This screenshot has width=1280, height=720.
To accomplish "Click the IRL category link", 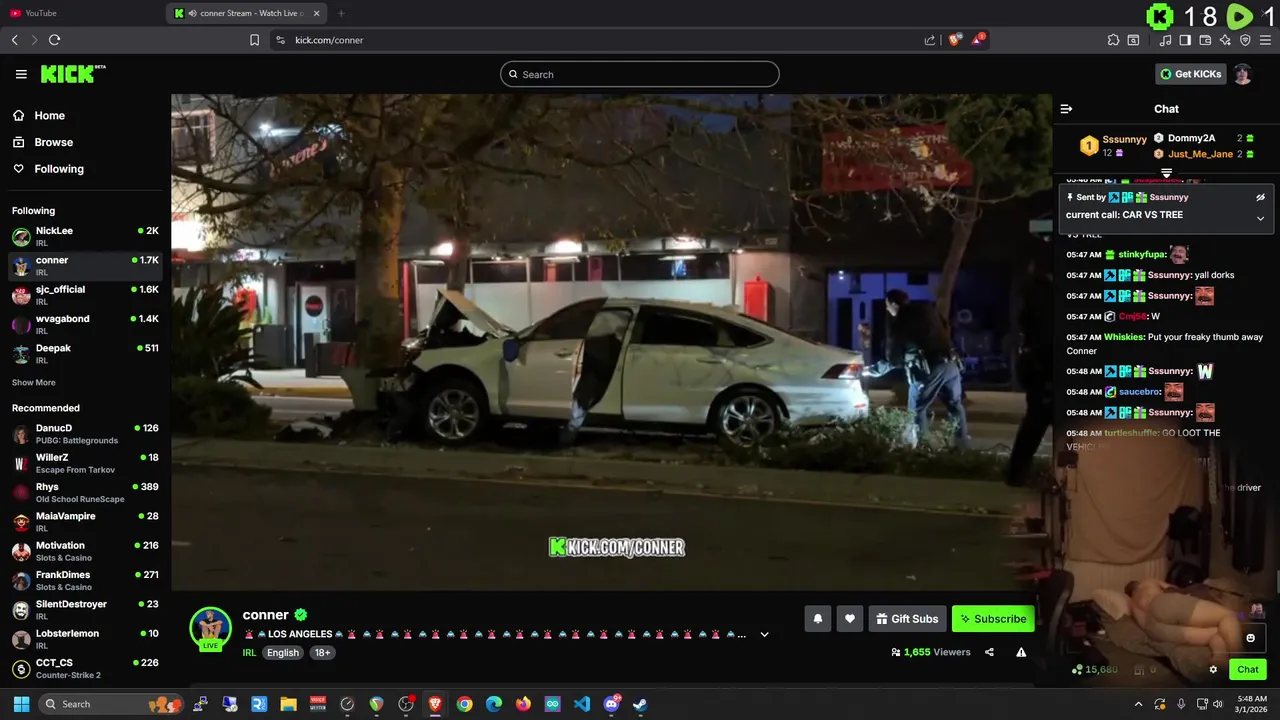I will (249, 652).
